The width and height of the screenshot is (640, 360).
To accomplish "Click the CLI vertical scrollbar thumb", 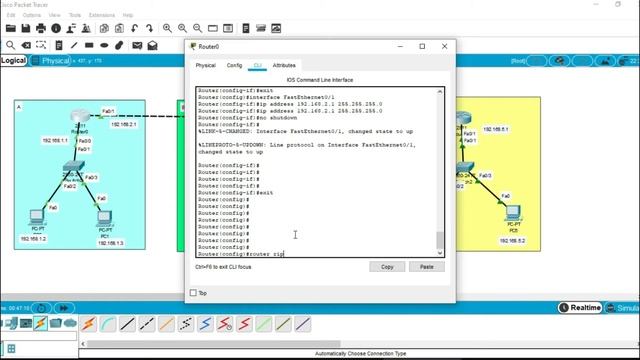I will [x=440, y=240].
